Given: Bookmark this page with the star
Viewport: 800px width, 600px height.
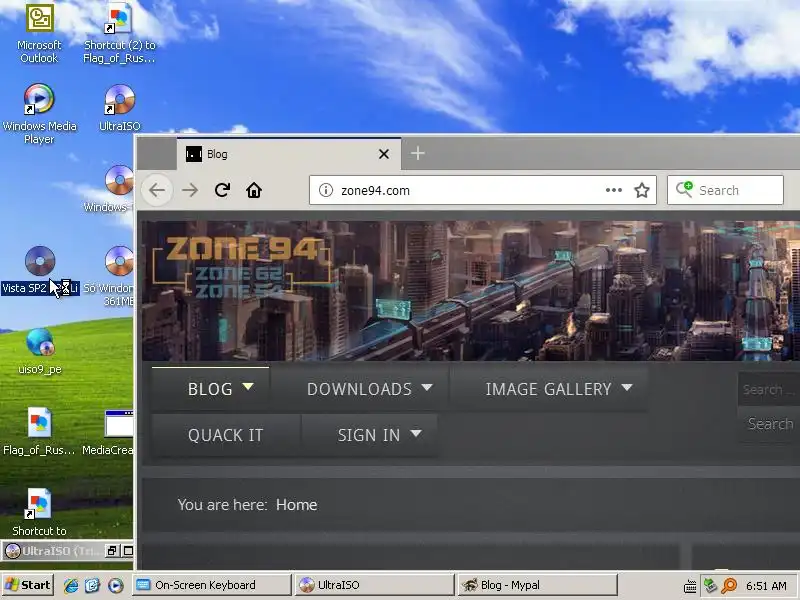Looking at the screenshot, I should [642, 190].
